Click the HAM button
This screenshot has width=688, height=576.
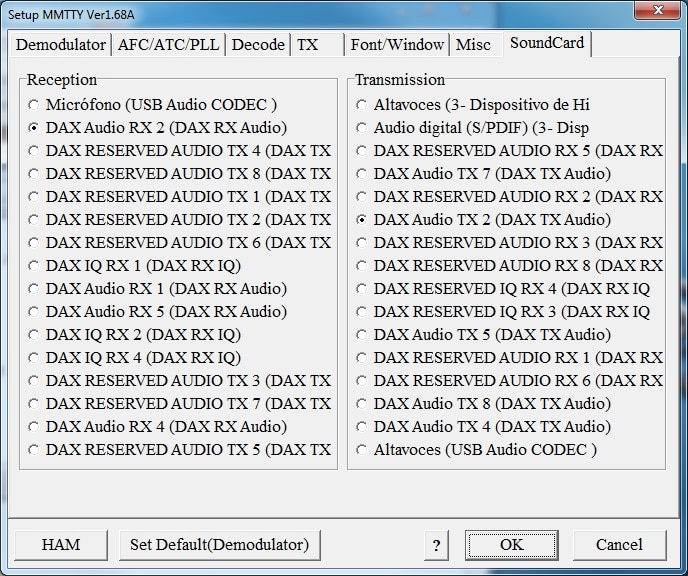click(x=61, y=545)
